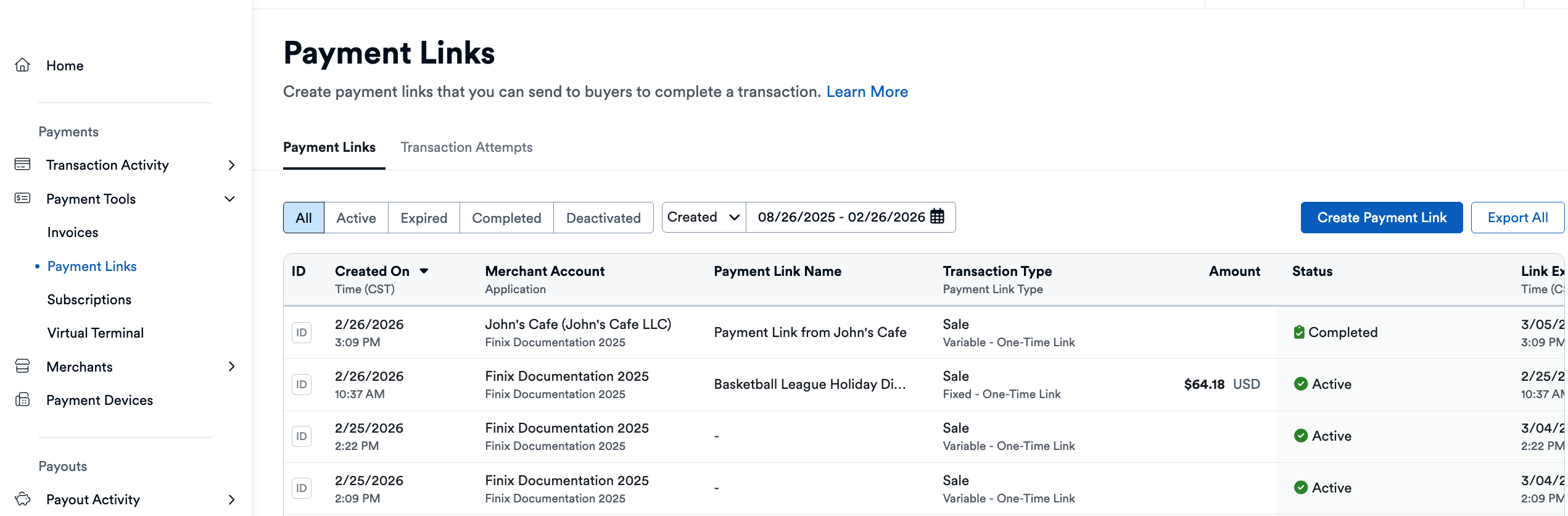1568x516 pixels.
Task: Click the Payment Devices icon
Action: coord(23,400)
